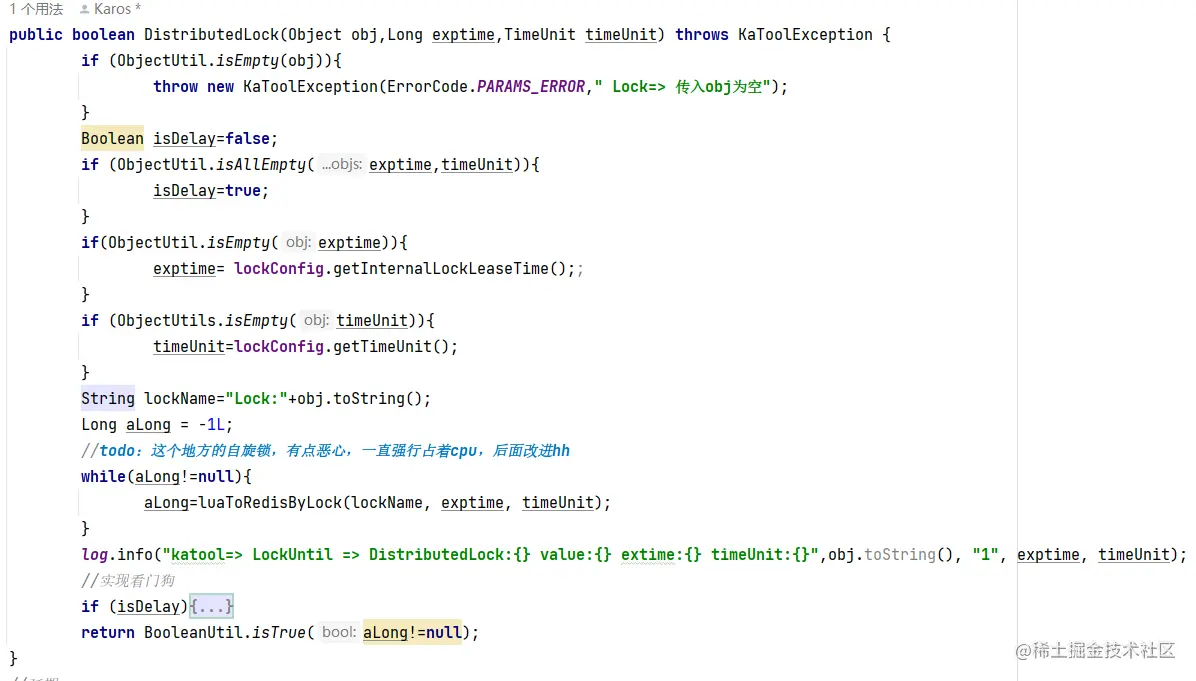This screenshot has height=681, width=1196.
Task: Click the -1L literal value
Action: tap(211, 424)
